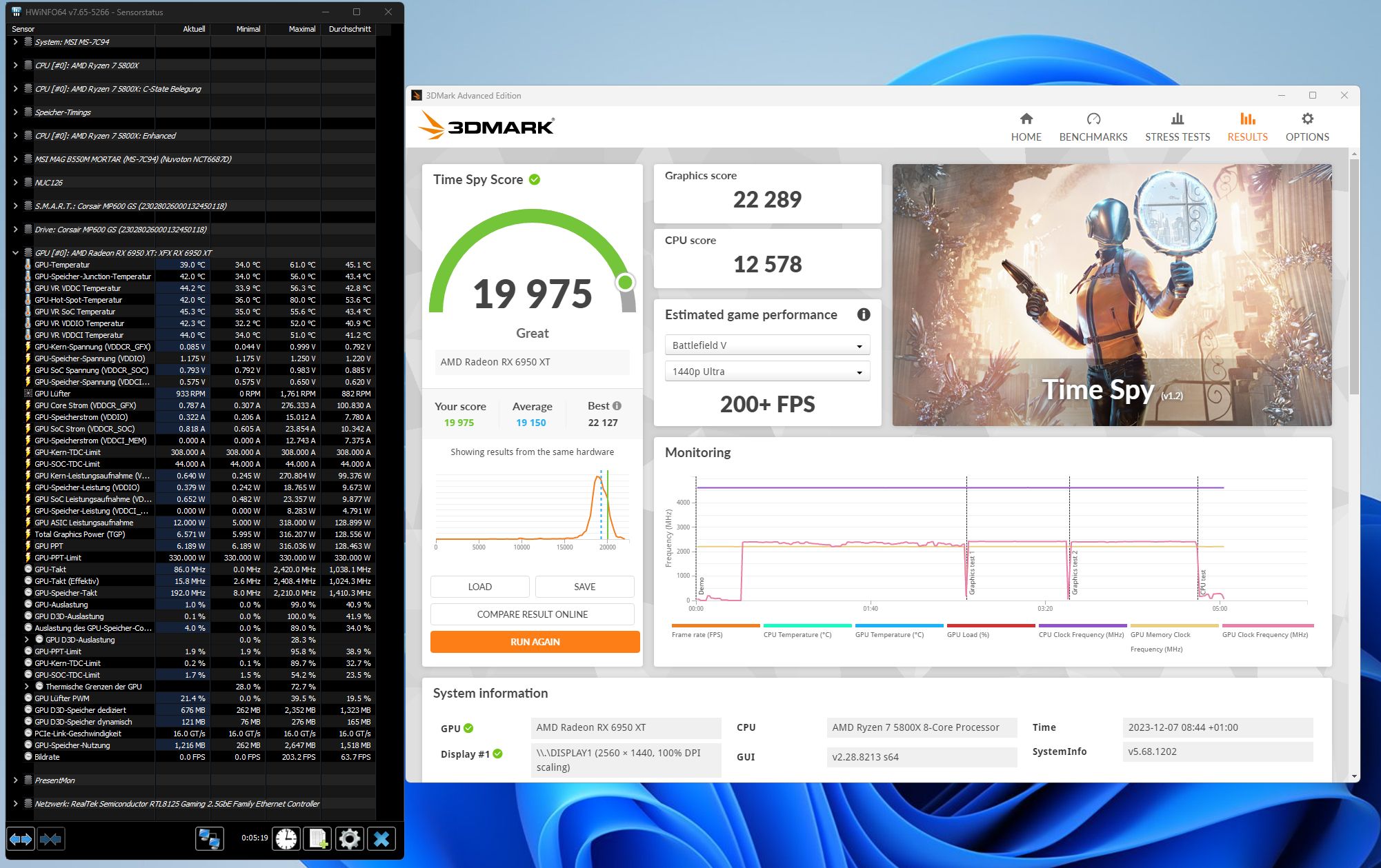This screenshot has height=868, width=1381.
Task: Expand the PresentMon sensor group
Action: tap(15, 780)
